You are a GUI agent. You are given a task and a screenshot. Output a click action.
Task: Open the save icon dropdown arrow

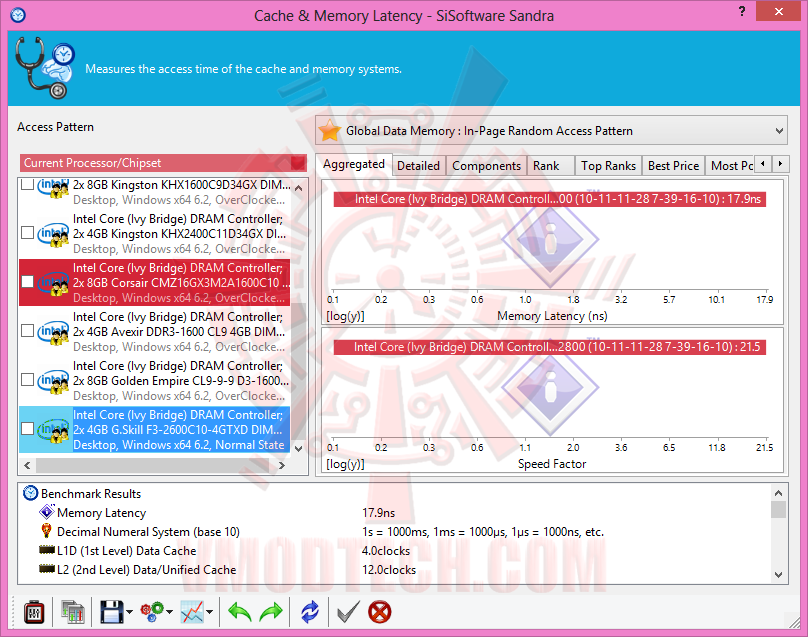pyautogui.click(x=129, y=612)
